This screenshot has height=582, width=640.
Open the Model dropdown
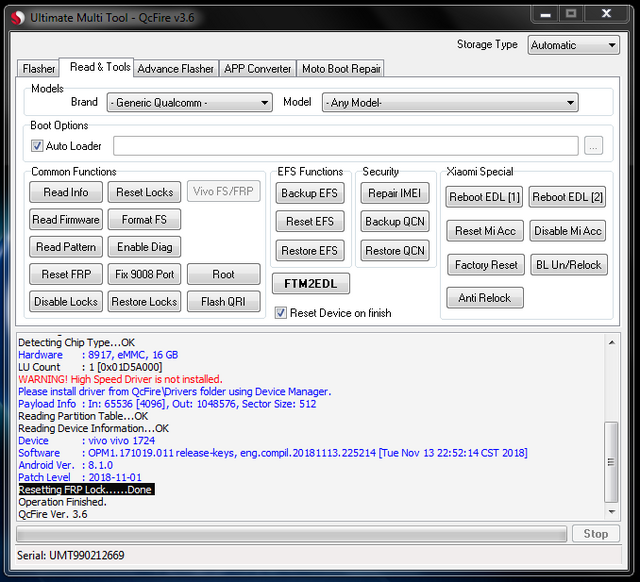pos(450,102)
